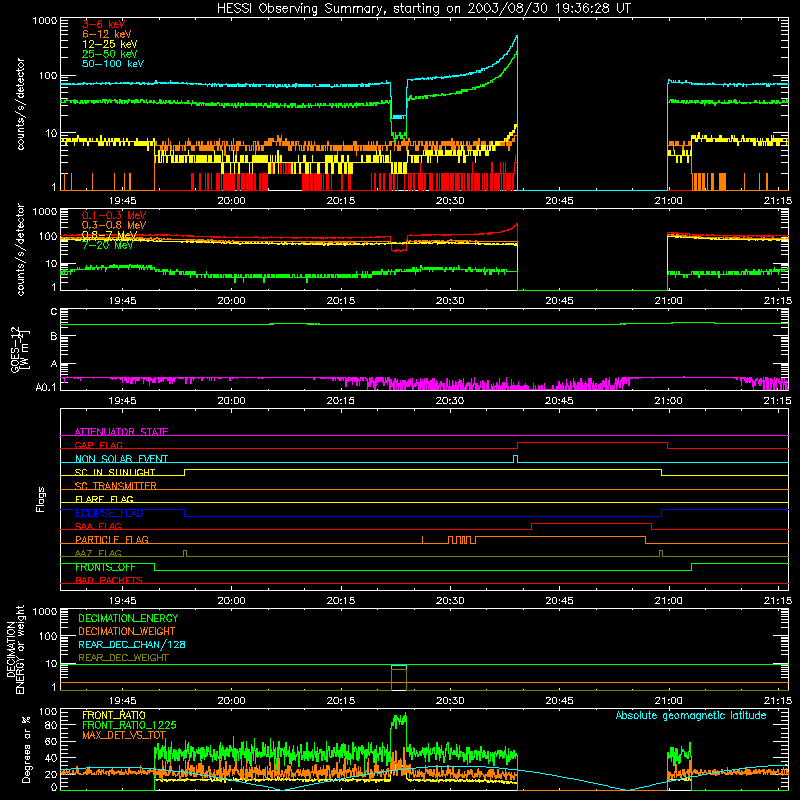Screen dimensions: 800x800
Task: Click the REAR_DEC_WEIGHT legend entry
Action: coord(123,658)
